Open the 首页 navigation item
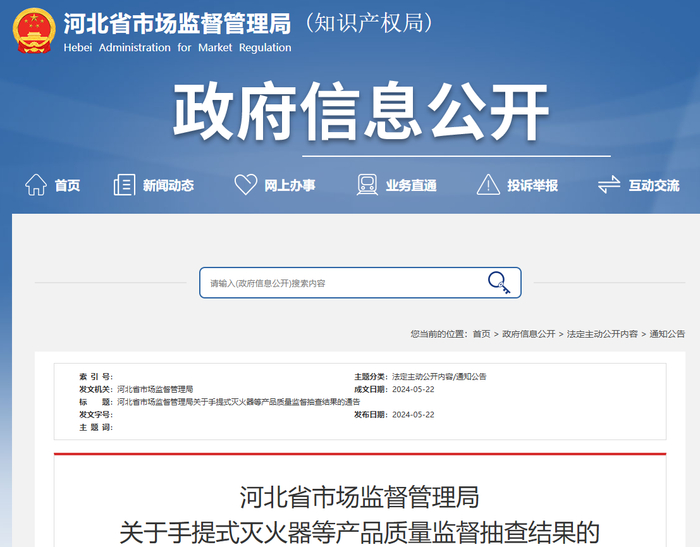Viewport: 700px width, 547px height. [67, 185]
